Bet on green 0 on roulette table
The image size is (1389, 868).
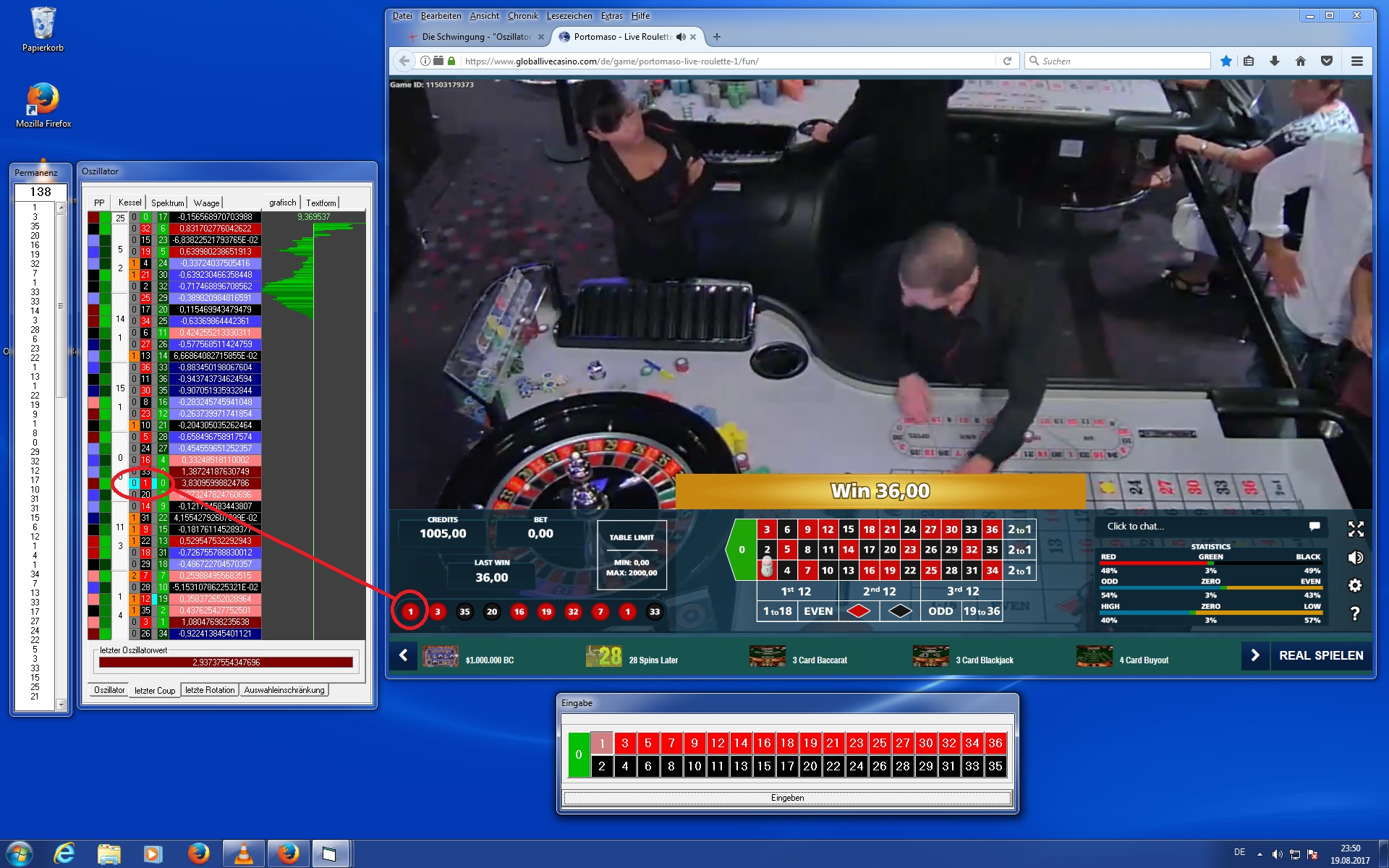coord(742,550)
